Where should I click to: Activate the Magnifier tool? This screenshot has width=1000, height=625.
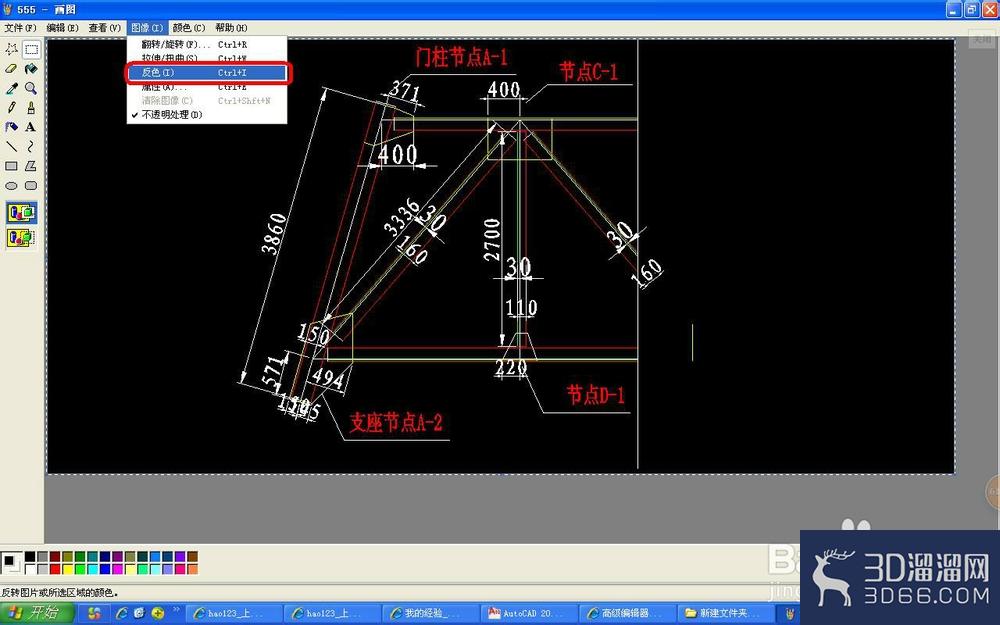coord(31,88)
